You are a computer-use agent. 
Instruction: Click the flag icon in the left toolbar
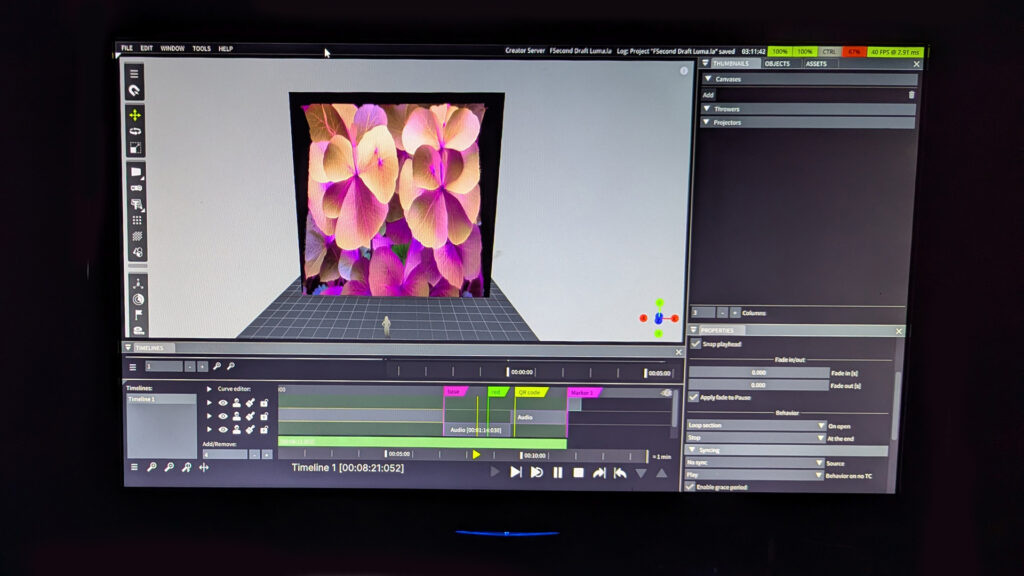pyautogui.click(x=137, y=314)
